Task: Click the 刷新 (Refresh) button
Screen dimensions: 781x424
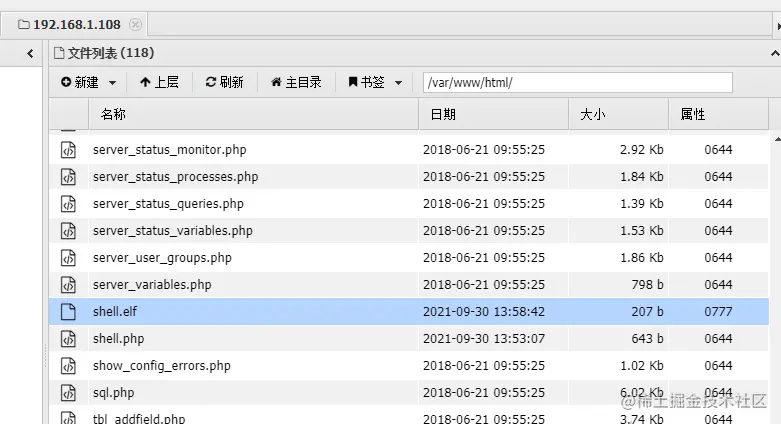Action: [x=225, y=82]
